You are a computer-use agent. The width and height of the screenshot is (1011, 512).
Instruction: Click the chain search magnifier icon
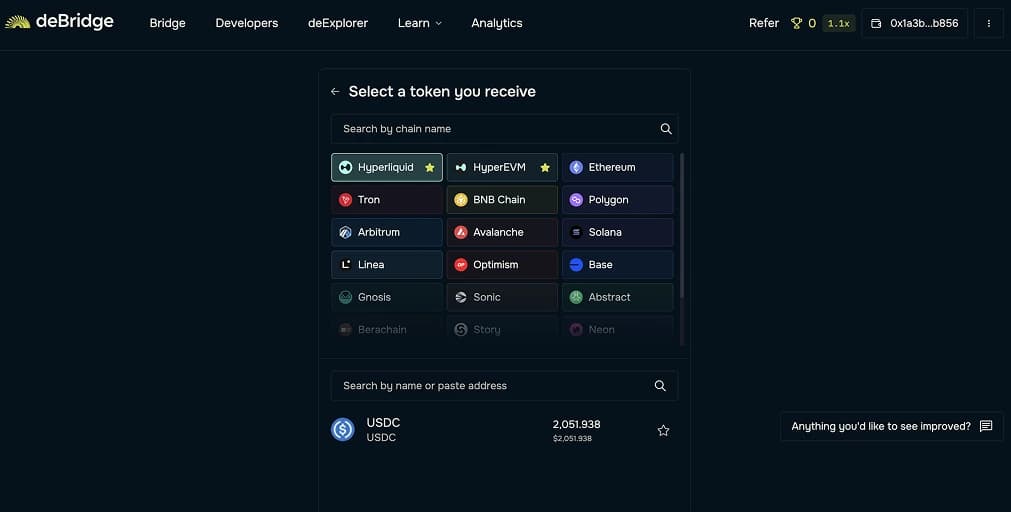click(x=666, y=129)
